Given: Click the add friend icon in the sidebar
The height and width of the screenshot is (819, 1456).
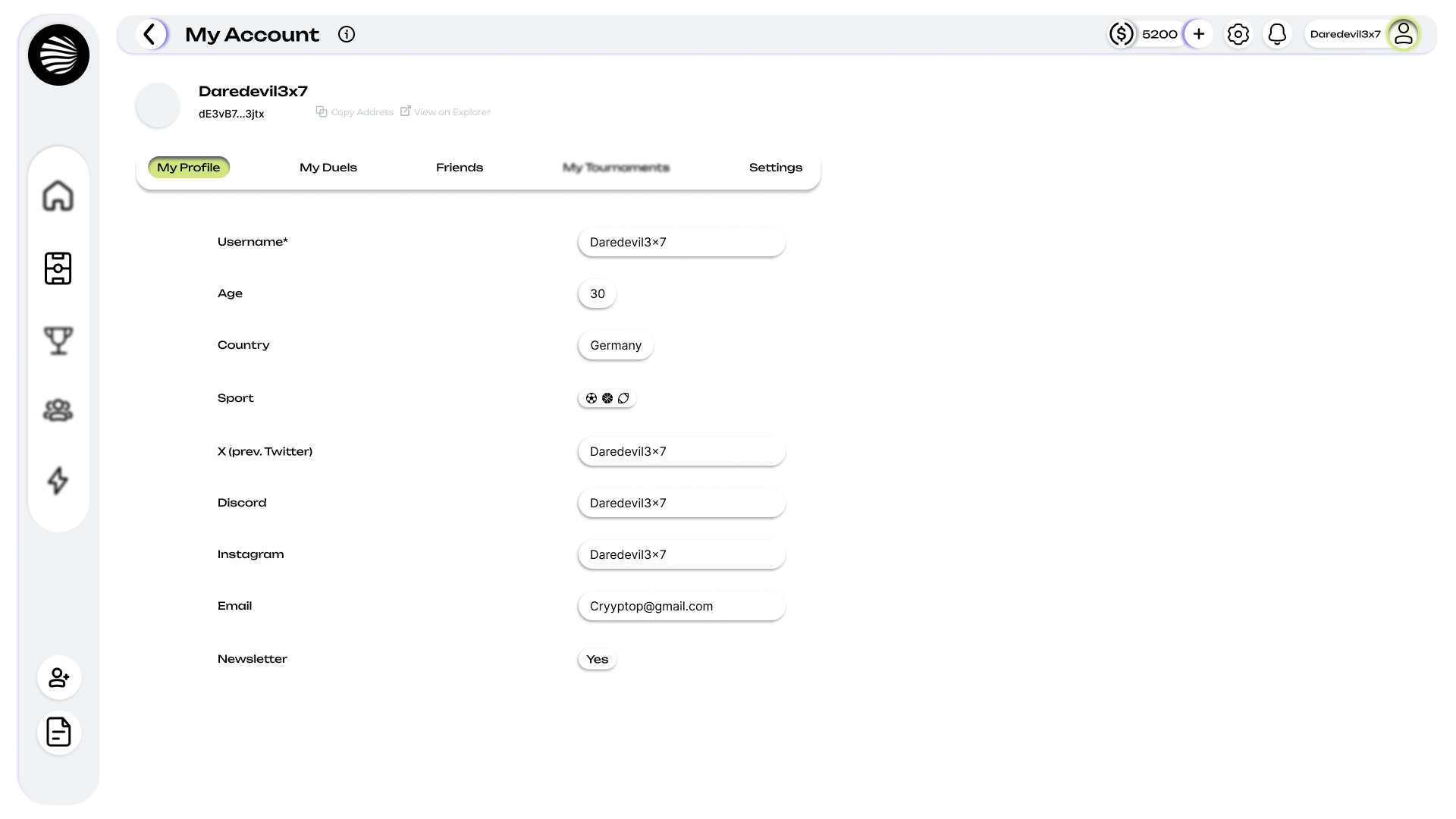Looking at the screenshot, I should click(59, 677).
